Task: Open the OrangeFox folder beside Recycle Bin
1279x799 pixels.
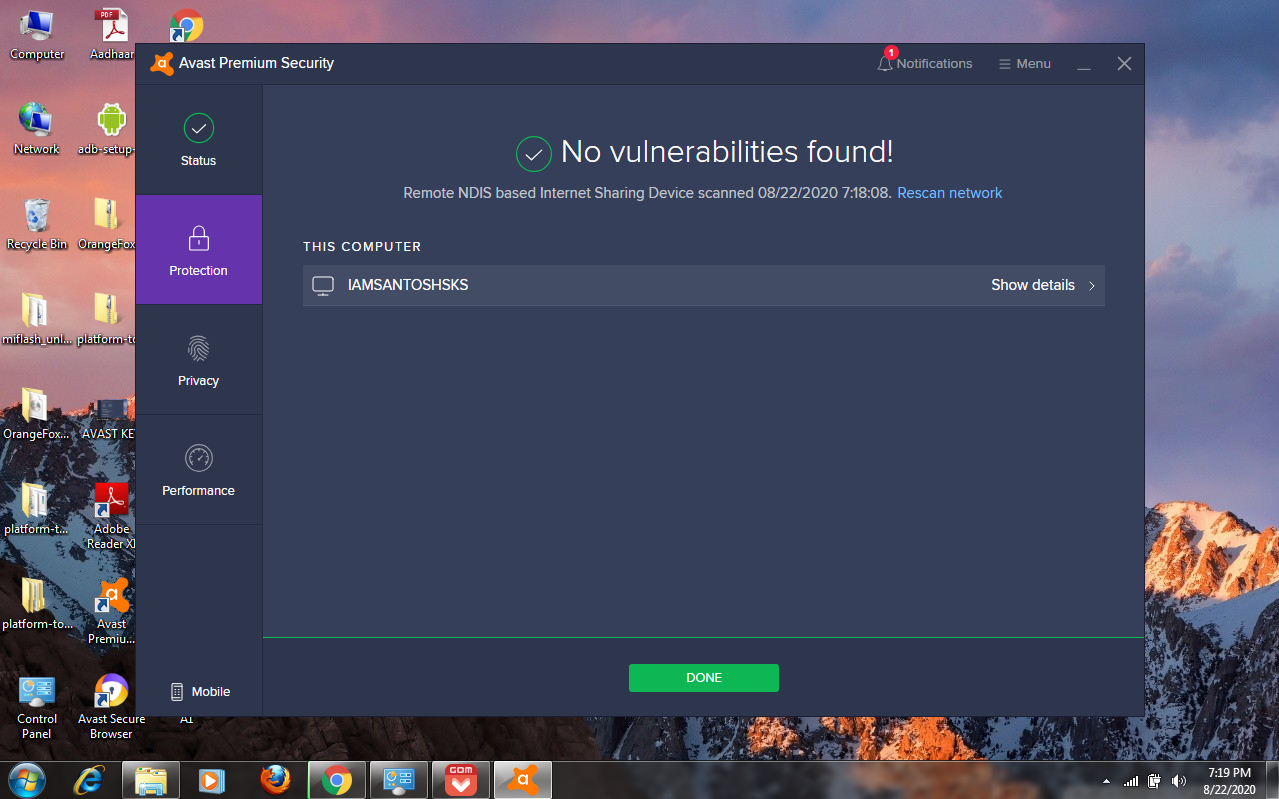Action: coord(107,223)
